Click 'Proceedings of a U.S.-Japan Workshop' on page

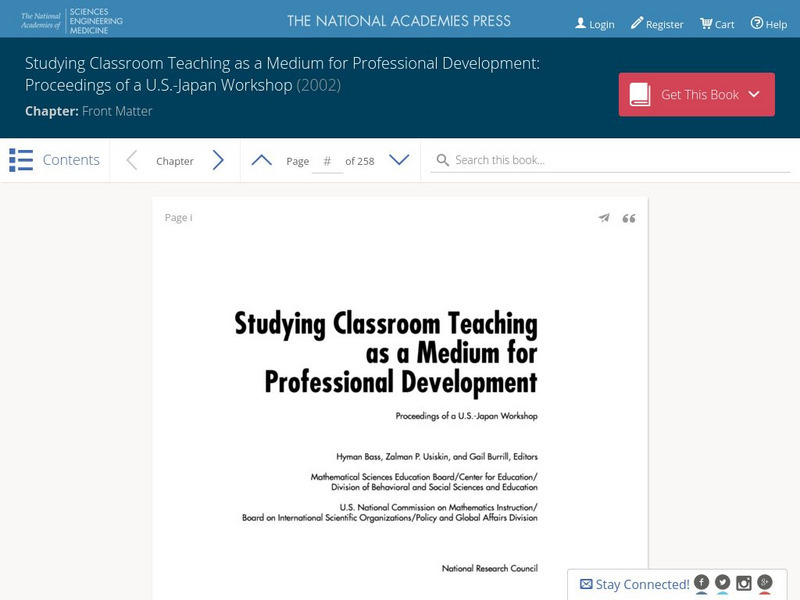pyautogui.click(x=467, y=416)
